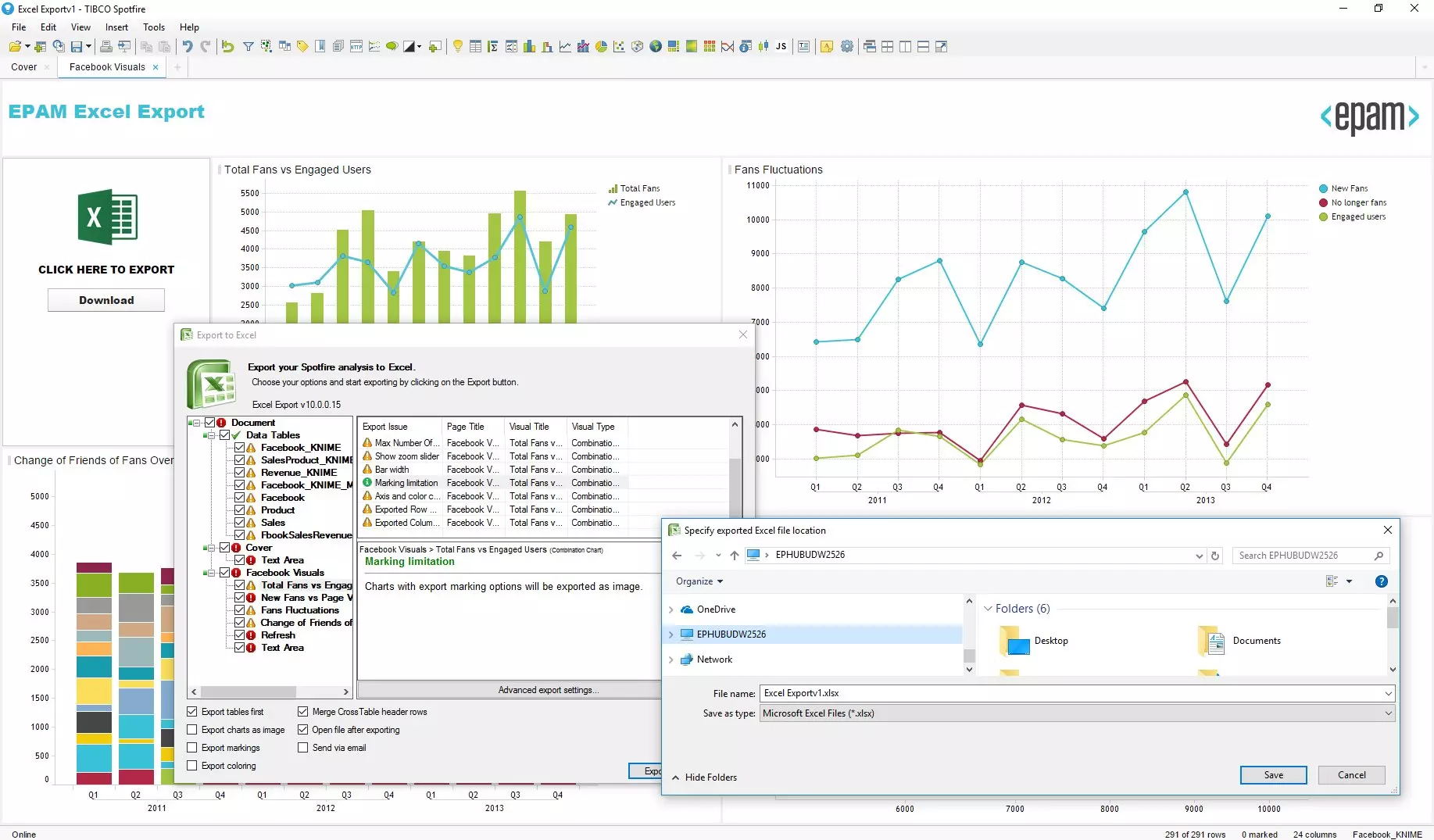Click the Tags toolbar icon
Screen dimensions: 1434x840
[302, 47]
